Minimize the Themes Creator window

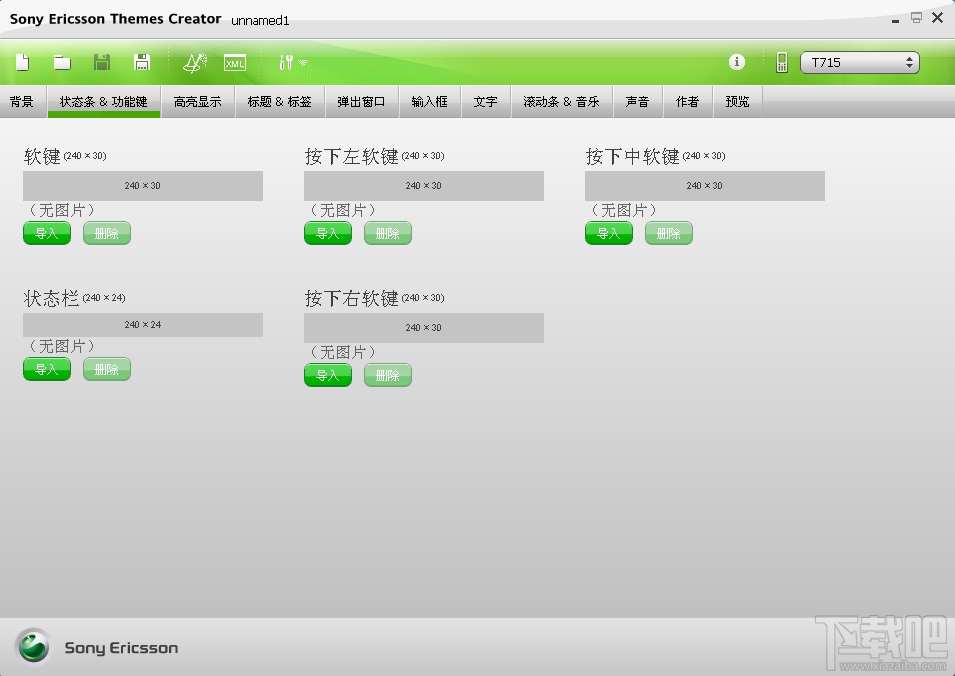895,20
